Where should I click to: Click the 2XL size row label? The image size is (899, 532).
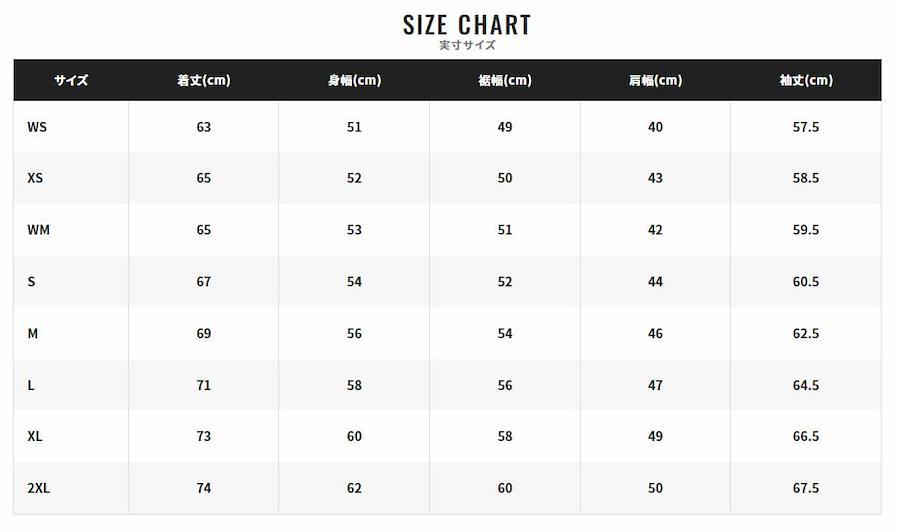point(39,488)
